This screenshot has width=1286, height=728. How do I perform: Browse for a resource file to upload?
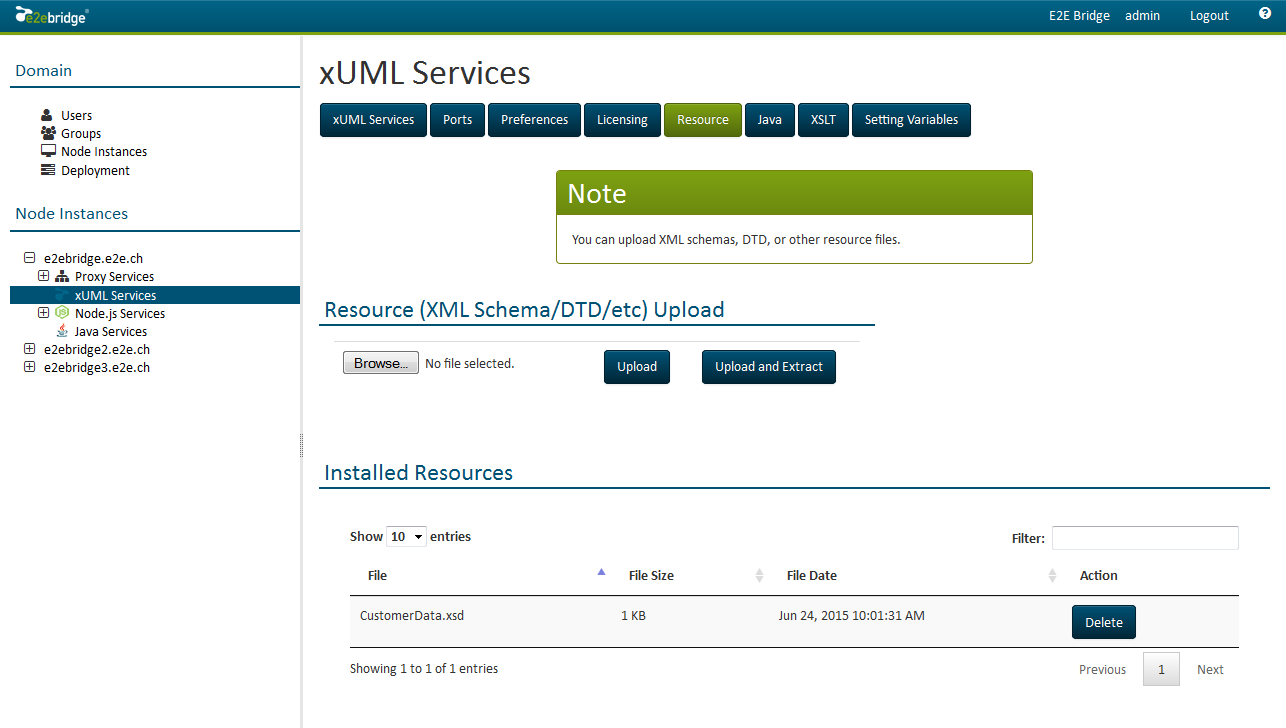pyautogui.click(x=380, y=362)
